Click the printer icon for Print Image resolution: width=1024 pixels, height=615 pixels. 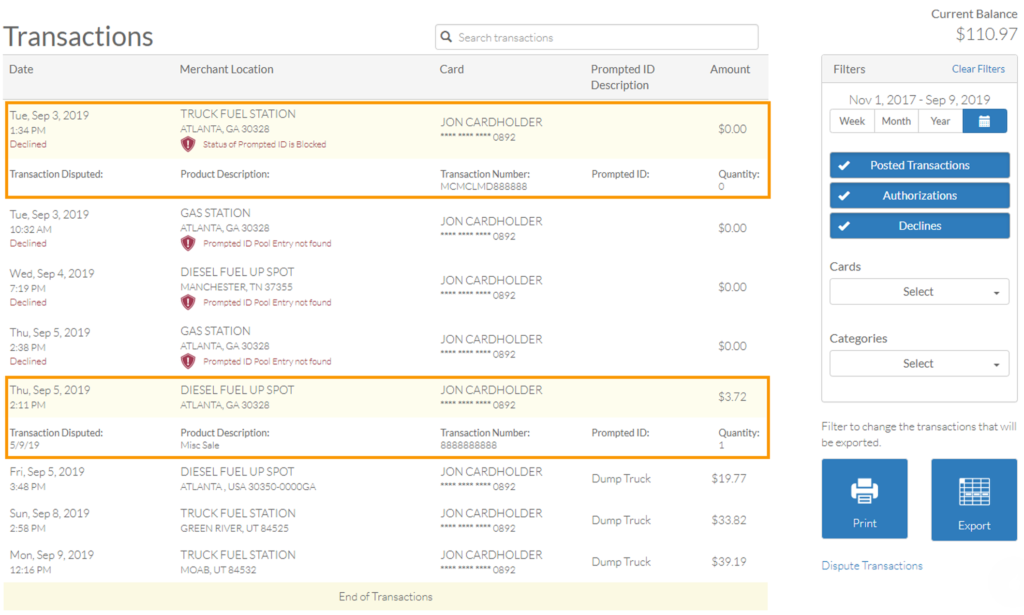pyautogui.click(x=864, y=491)
